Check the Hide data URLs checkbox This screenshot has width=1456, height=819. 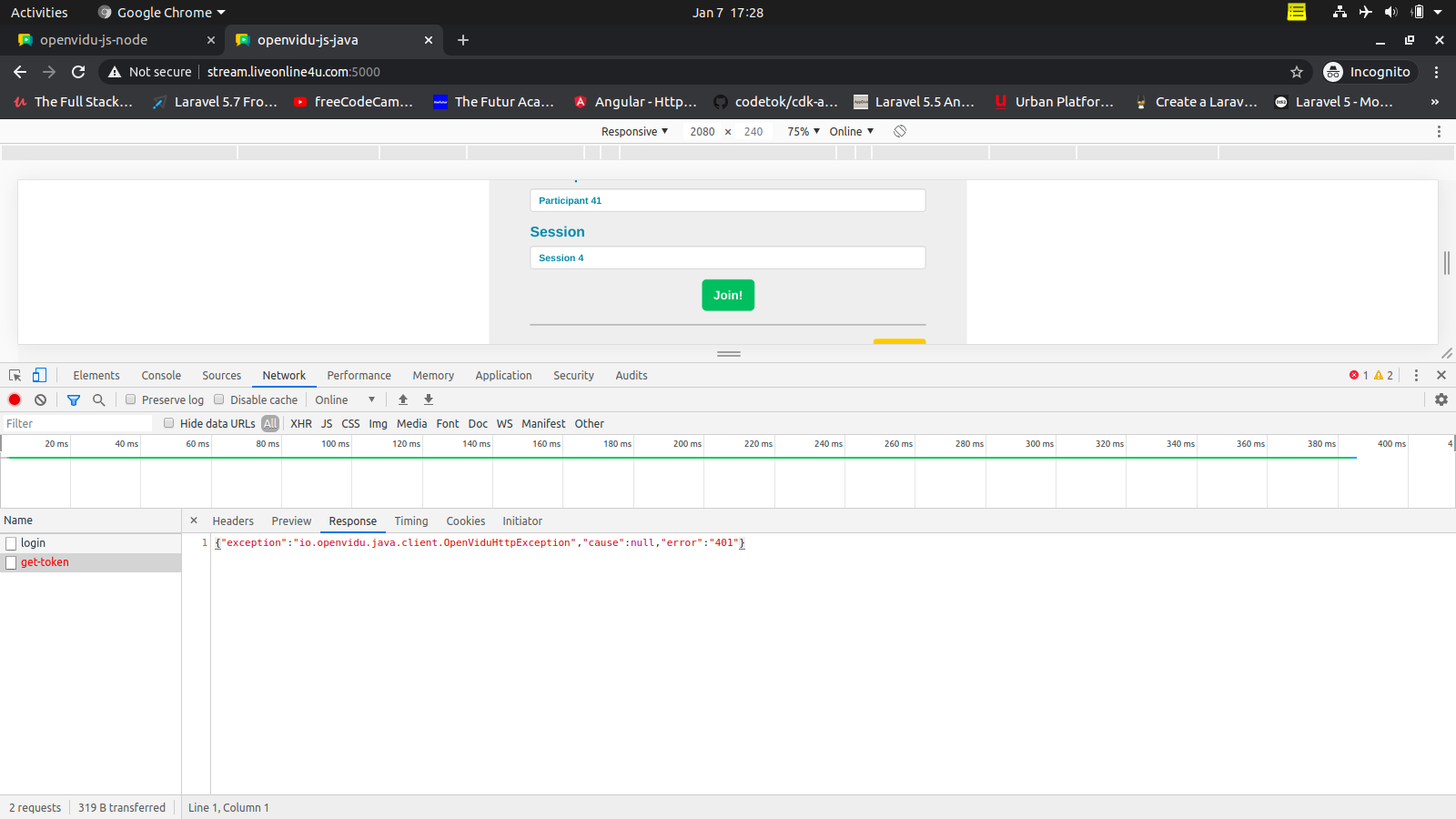[x=169, y=422]
